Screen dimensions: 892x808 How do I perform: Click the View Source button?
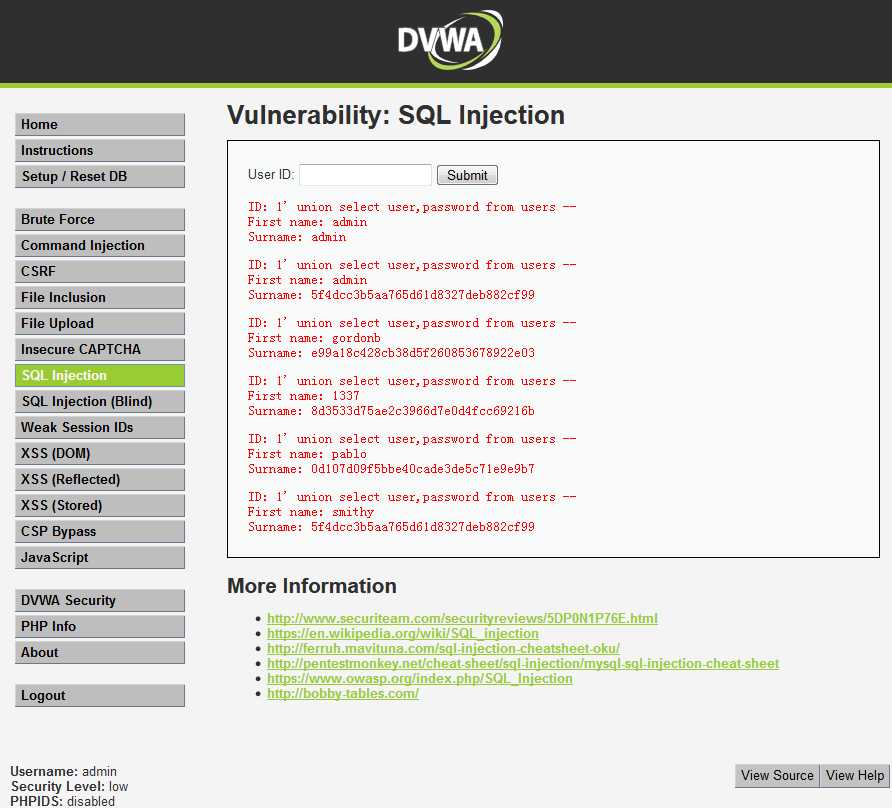[x=777, y=776]
